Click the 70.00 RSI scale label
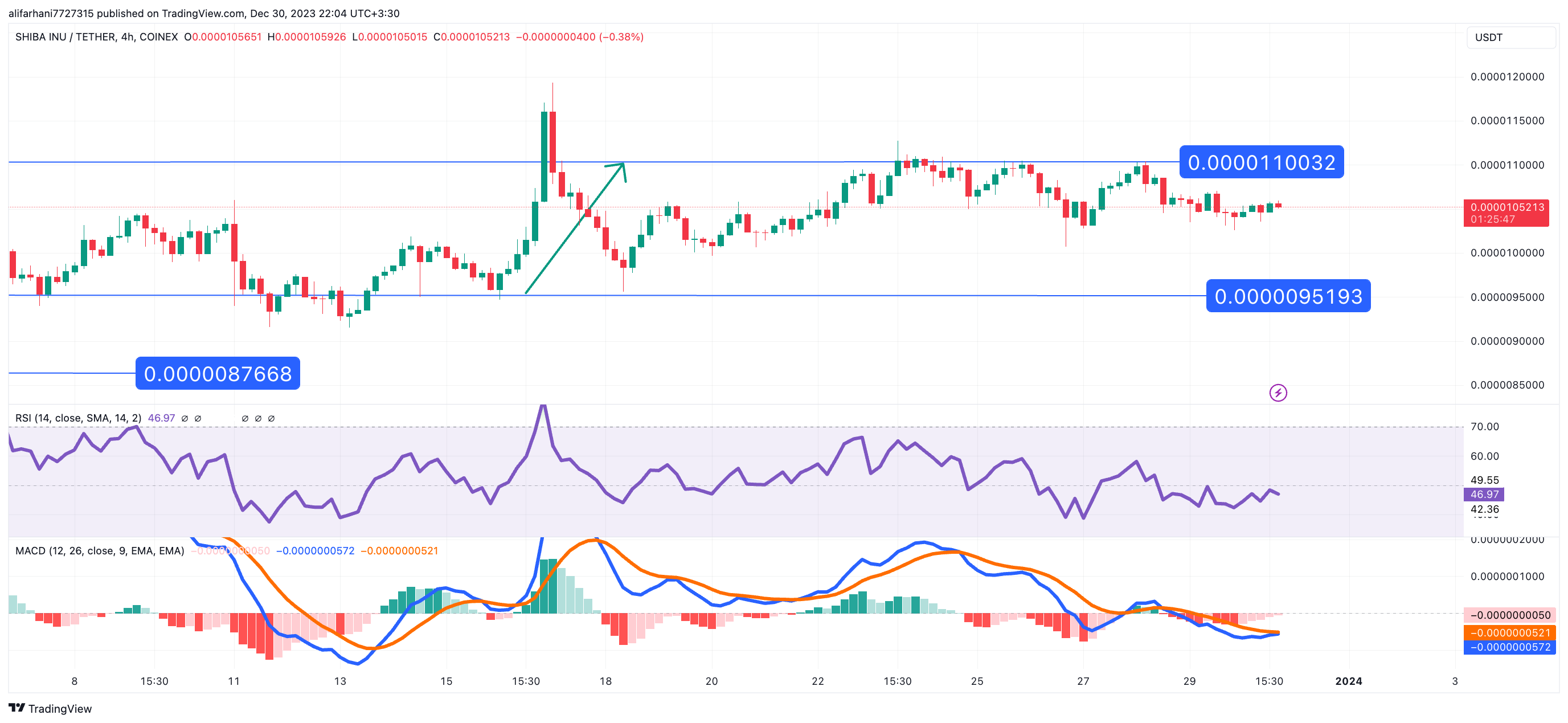Image resolution: width=1568 pixels, height=723 pixels. tap(1484, 426)
